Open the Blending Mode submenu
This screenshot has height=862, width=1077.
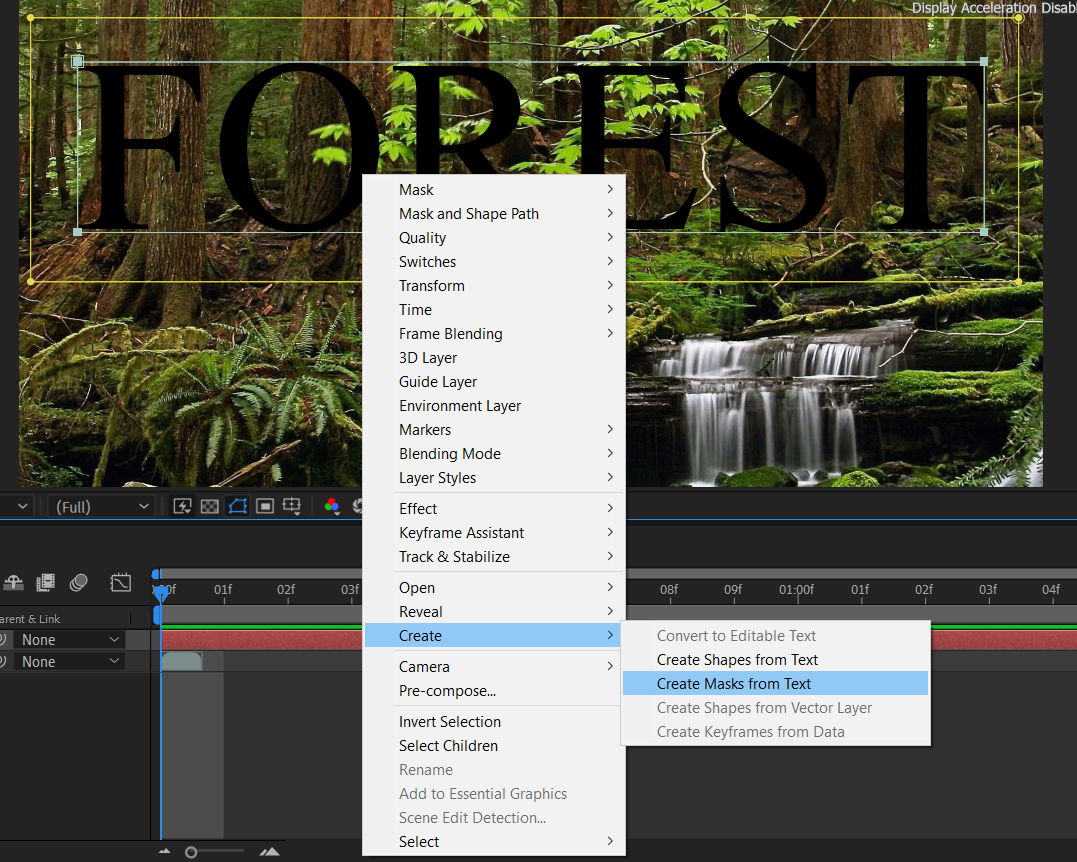(x=494, y=454)
